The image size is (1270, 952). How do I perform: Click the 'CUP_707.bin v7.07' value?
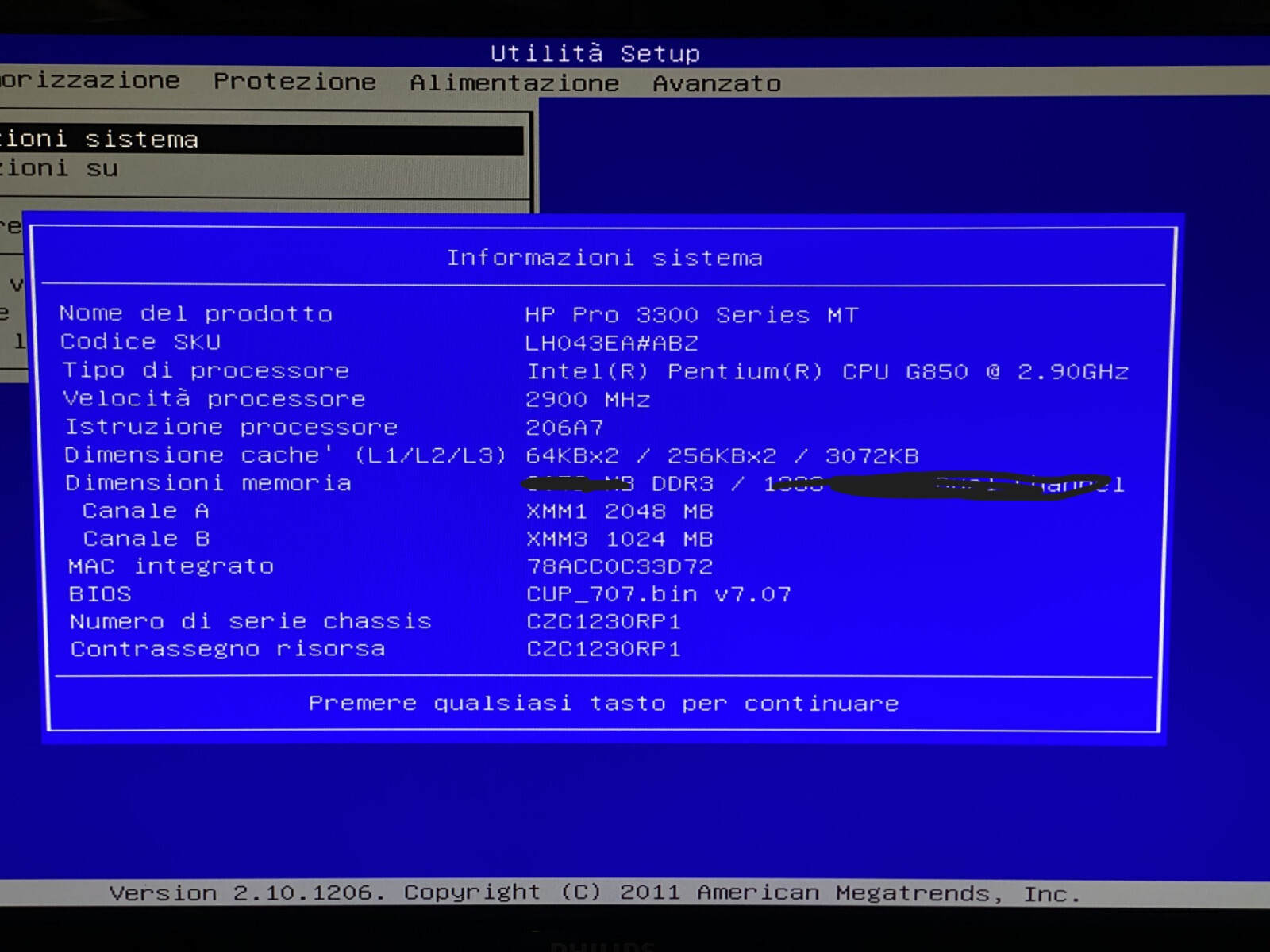tap(659, 594)
